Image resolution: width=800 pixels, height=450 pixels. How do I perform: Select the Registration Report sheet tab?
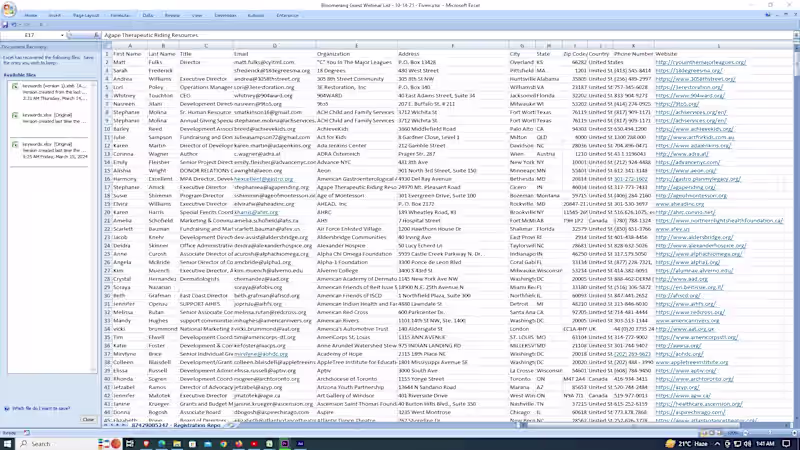click(x=176, y=424)
